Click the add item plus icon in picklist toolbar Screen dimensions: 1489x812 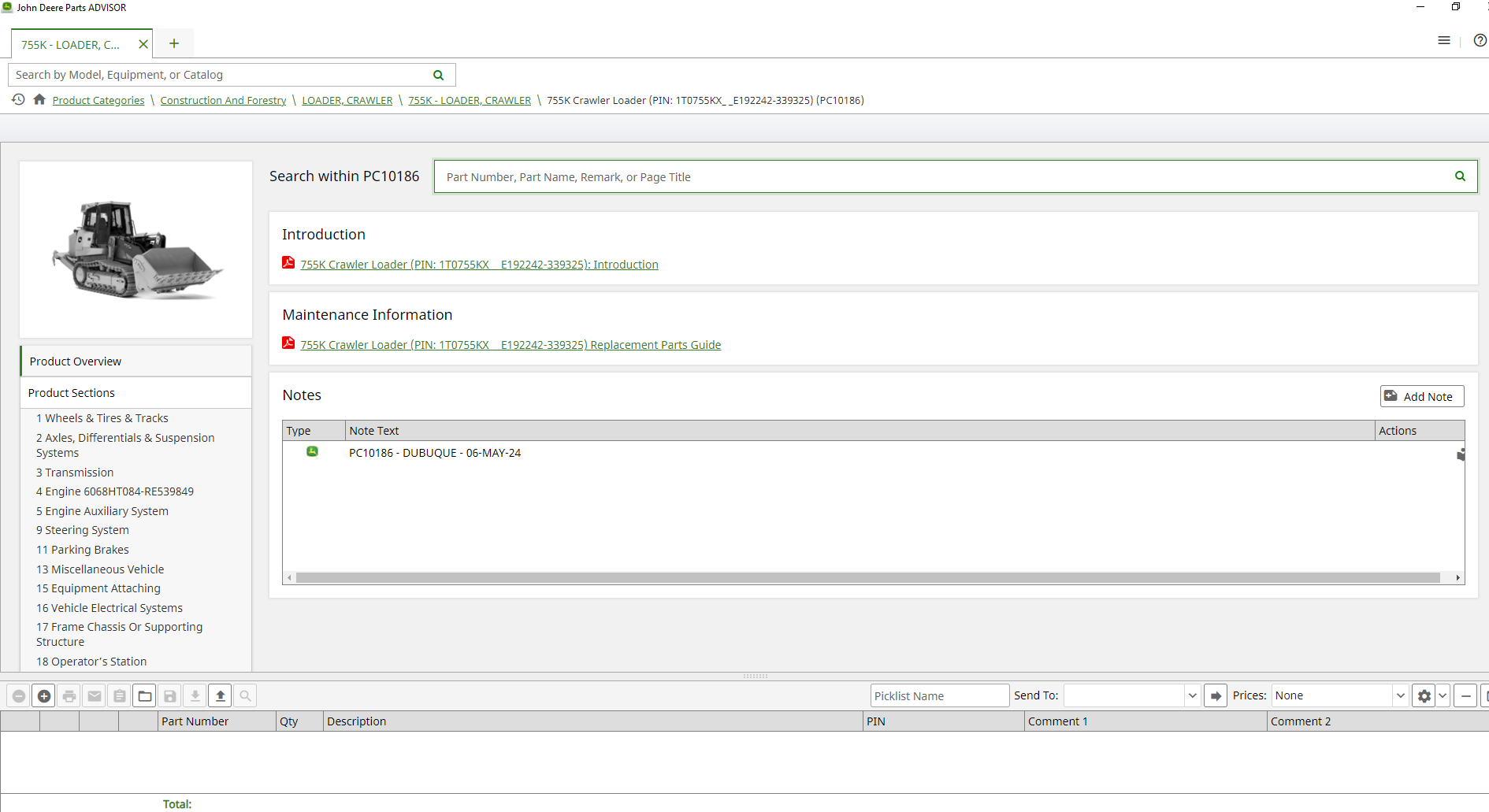click(x=44, y=696)
